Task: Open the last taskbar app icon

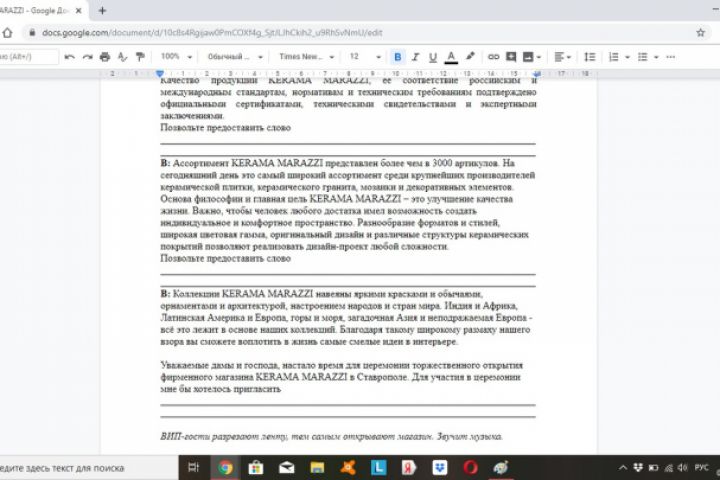Action: click(501, 468)
